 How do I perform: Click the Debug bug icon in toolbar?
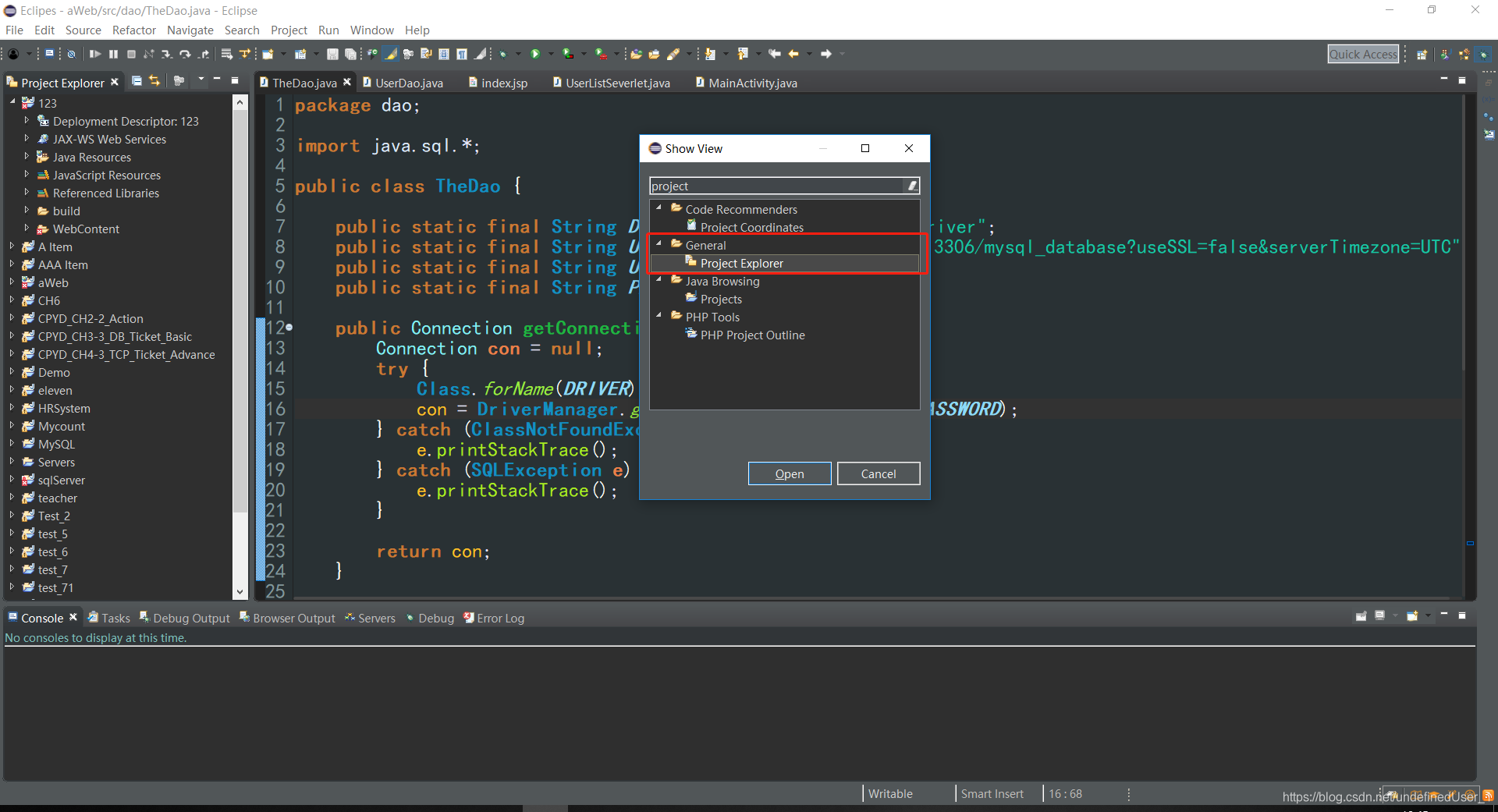(x=503, y=54)
